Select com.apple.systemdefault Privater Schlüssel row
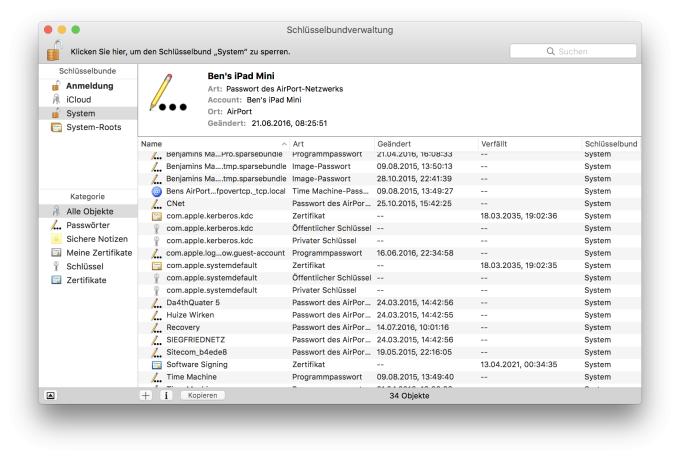680x459 pixels. coord(389,290)
